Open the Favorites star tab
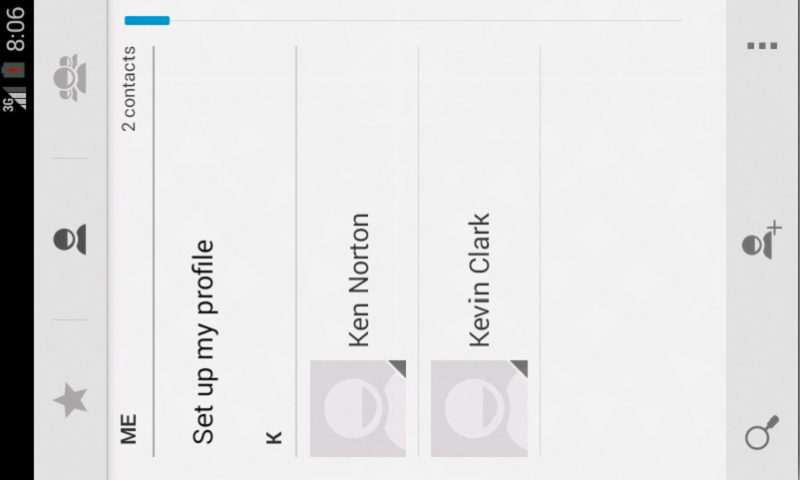This screenshot has width=800, height=480. point(70,400)
